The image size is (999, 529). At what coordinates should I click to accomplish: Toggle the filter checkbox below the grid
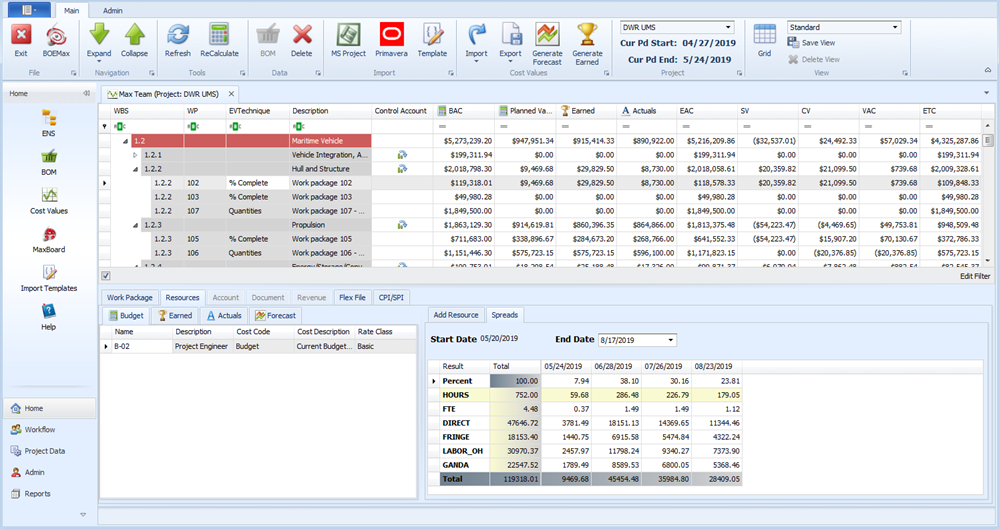pos(106,275)
